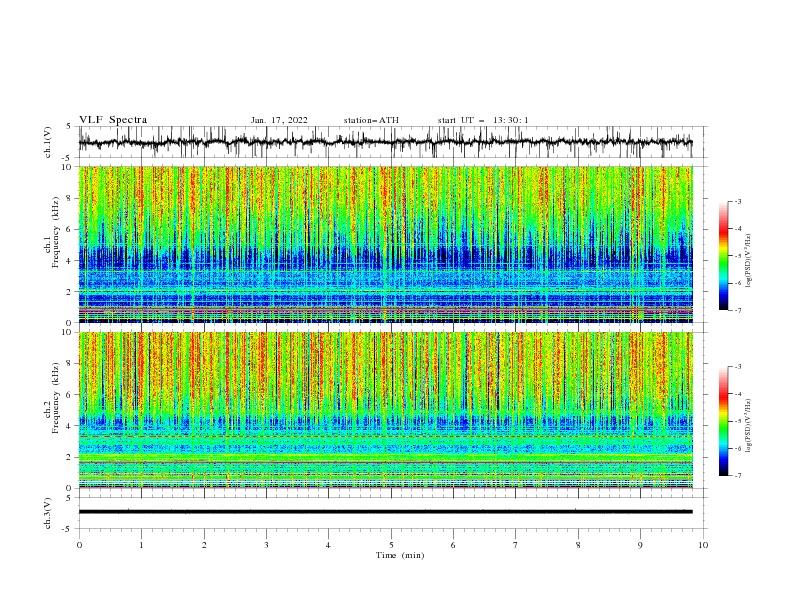Image resolution: width=792 pixels, height=612 pixels.
Task: Click the ch.1 frequency axis "8" tick label
Action: tap(70, 198)
